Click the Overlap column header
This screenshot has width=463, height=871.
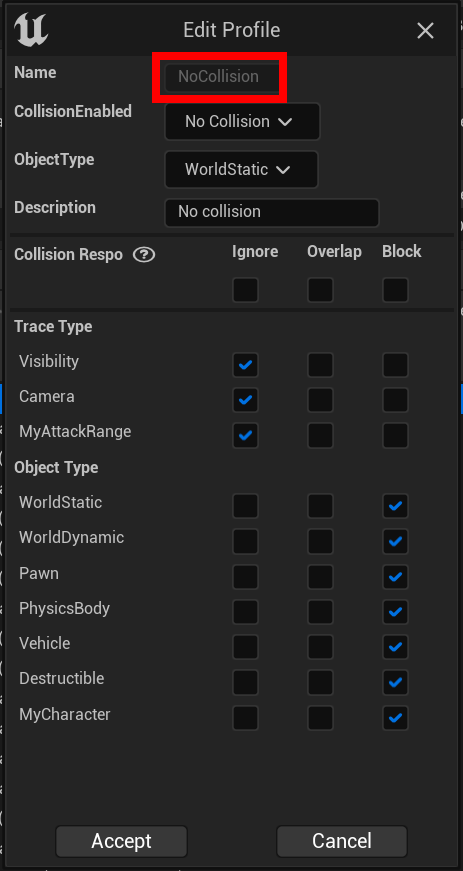pos(334,252)
